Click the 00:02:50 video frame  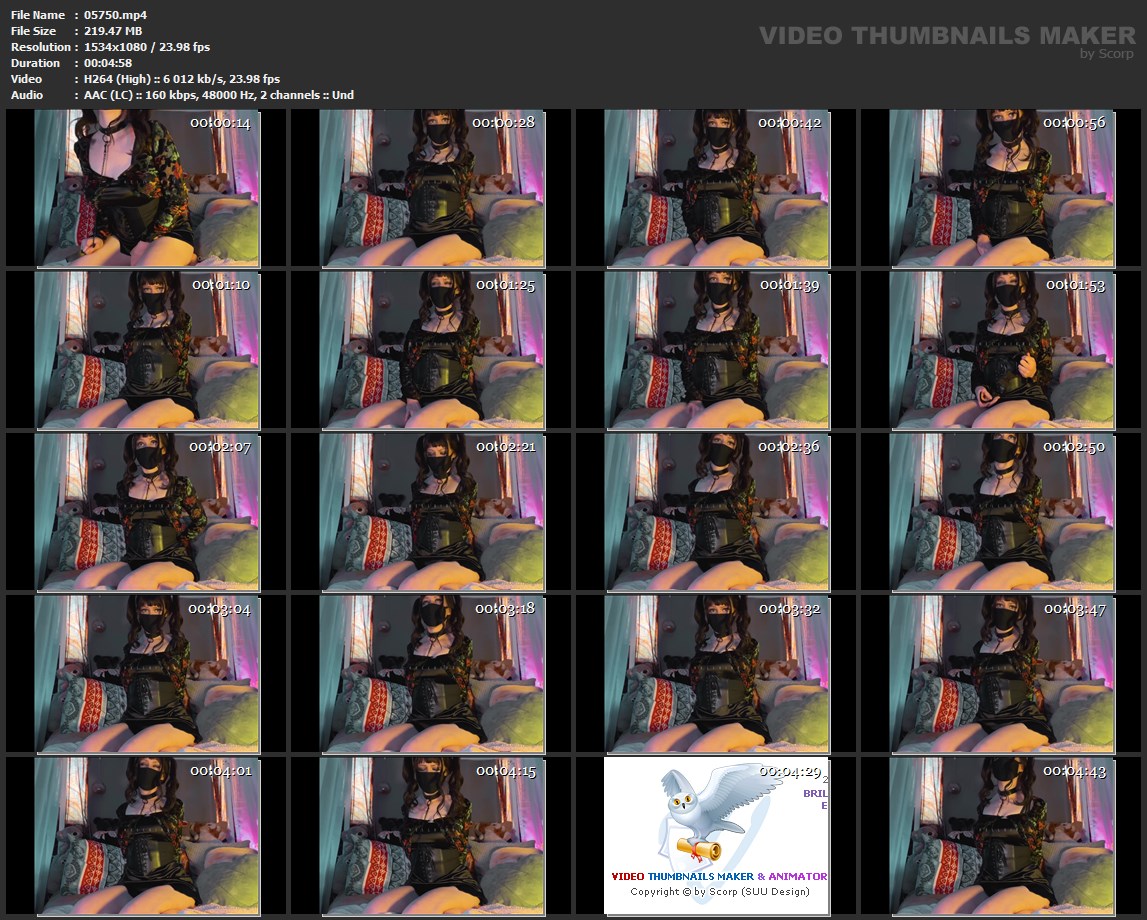click(1002, 512)
